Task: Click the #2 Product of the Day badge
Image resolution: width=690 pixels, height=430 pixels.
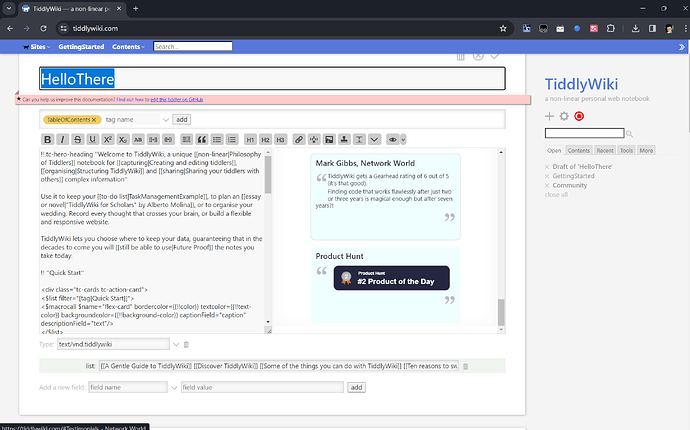Action: coord(392,278)
